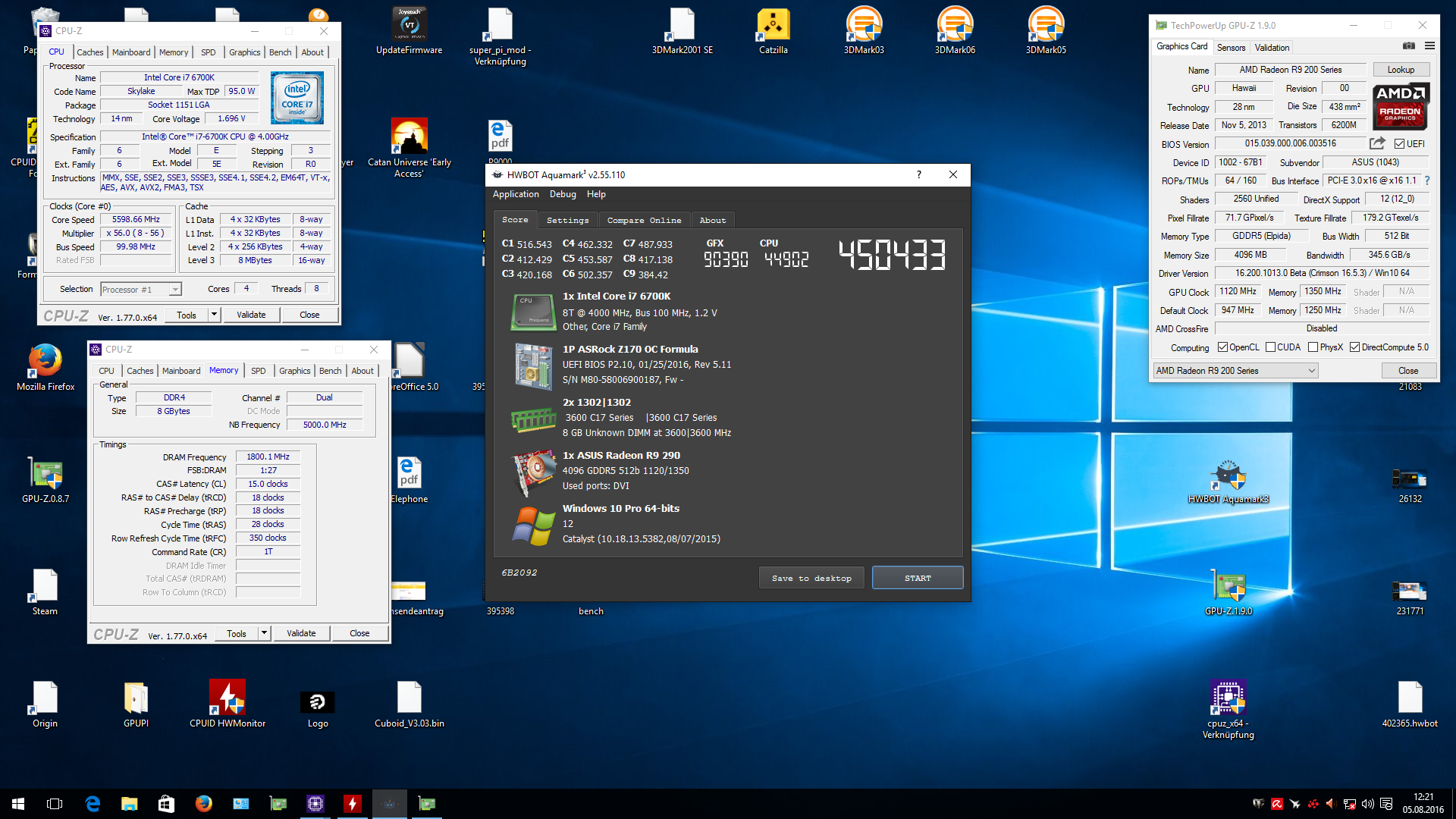Open the About tab in Aquamark

pyautogui.click(x=713, y=220)
